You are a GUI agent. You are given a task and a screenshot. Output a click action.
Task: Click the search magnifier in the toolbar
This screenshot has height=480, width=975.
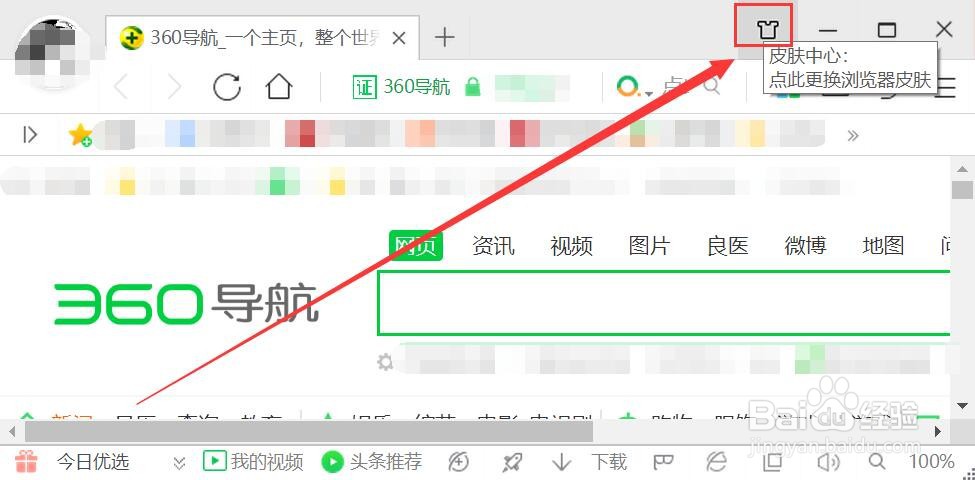coord(711,86)
